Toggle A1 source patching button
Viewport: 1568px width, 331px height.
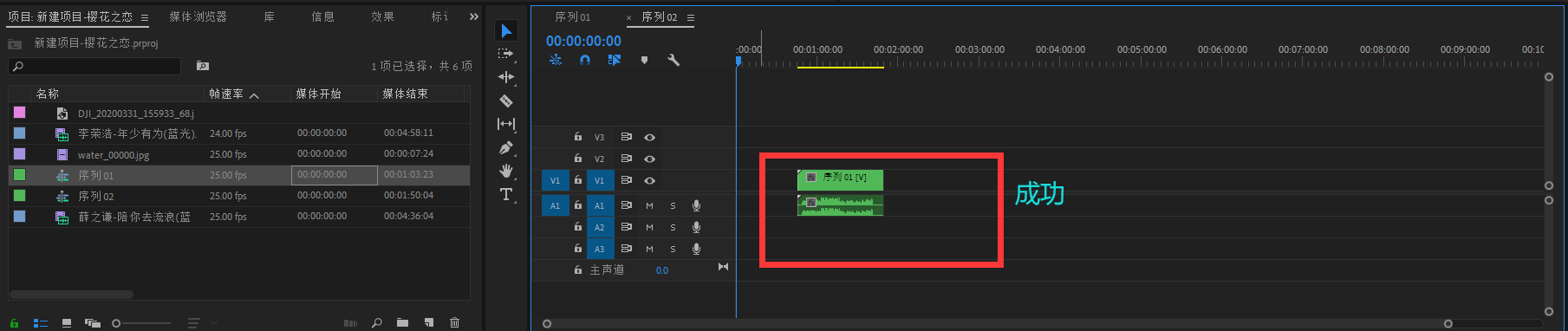point(556,205)
